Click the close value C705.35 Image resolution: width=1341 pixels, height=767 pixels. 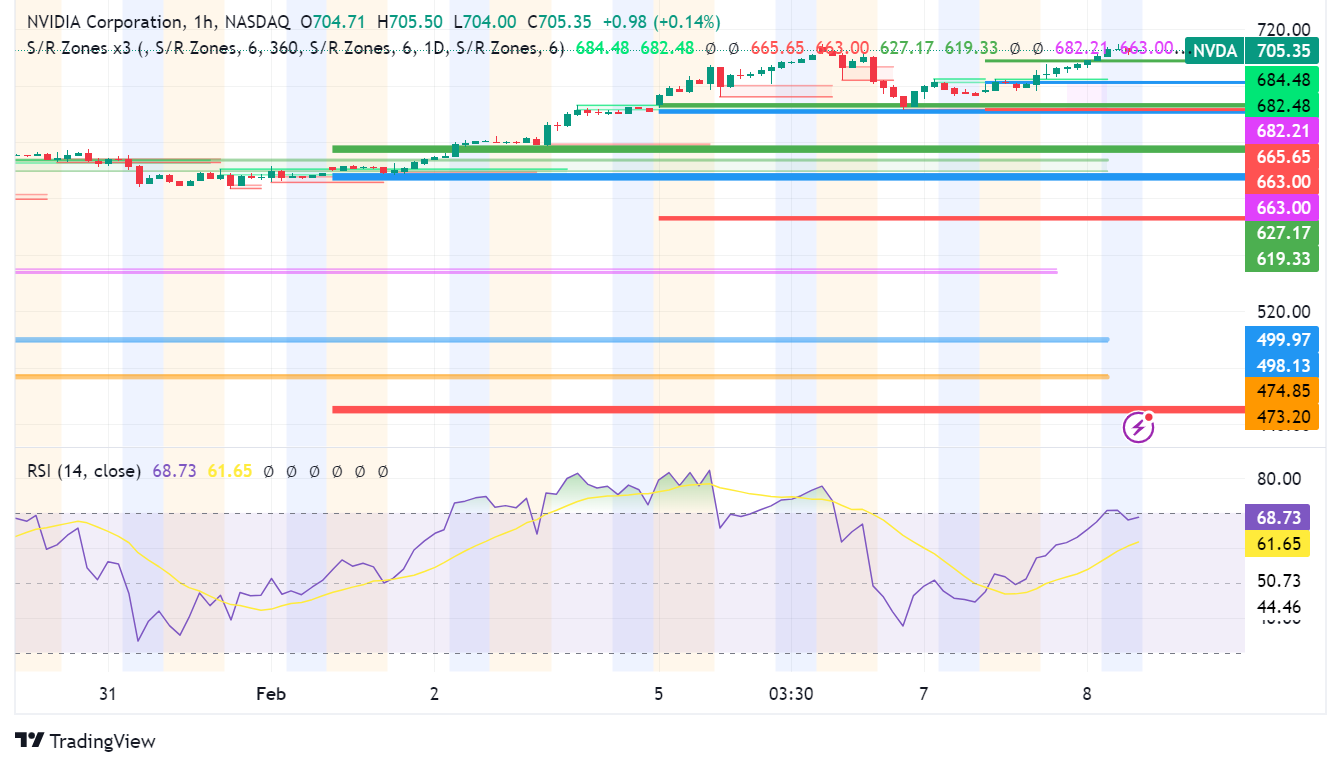pyautogui.click(x=560, y=22)
